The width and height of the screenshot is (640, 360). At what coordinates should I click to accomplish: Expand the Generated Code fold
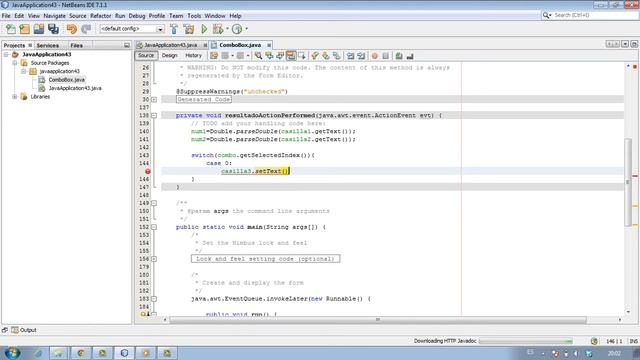(x=154, y=100)
